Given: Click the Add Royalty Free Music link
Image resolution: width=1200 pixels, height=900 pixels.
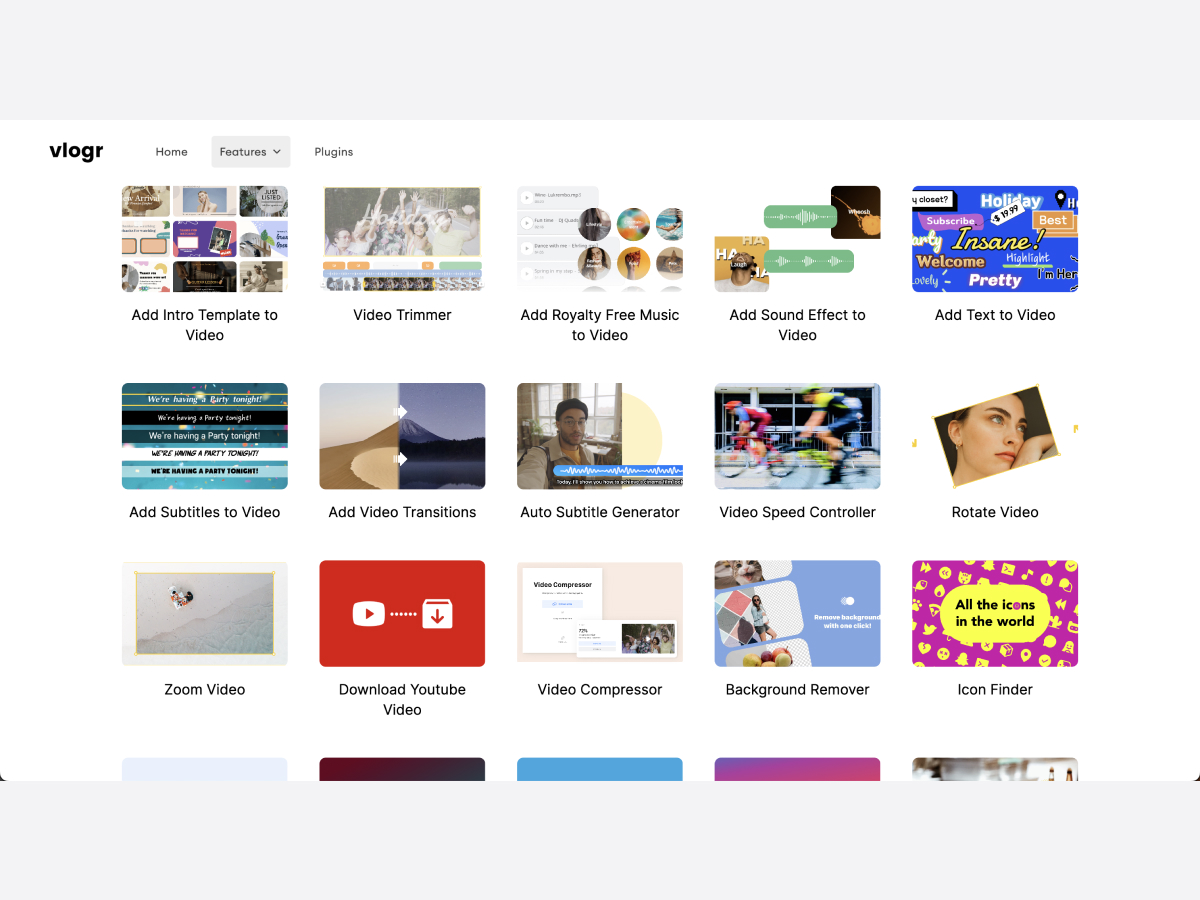Looking at the screenshot, I should point(600,325).
